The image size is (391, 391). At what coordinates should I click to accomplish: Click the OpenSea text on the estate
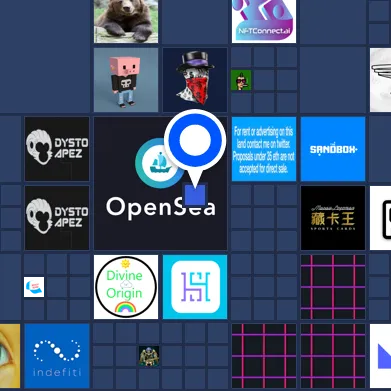pyautogui.click(x=161, y=208)
